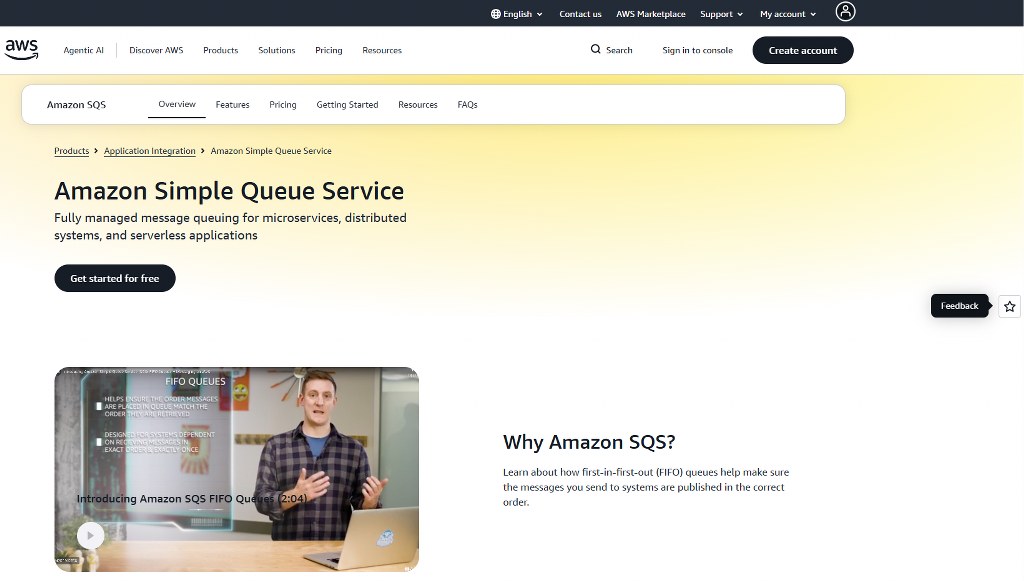Click the Amazon Simple Queue Service heading
This screenshot has width=1024, height=581.
[x=229, y=191]
